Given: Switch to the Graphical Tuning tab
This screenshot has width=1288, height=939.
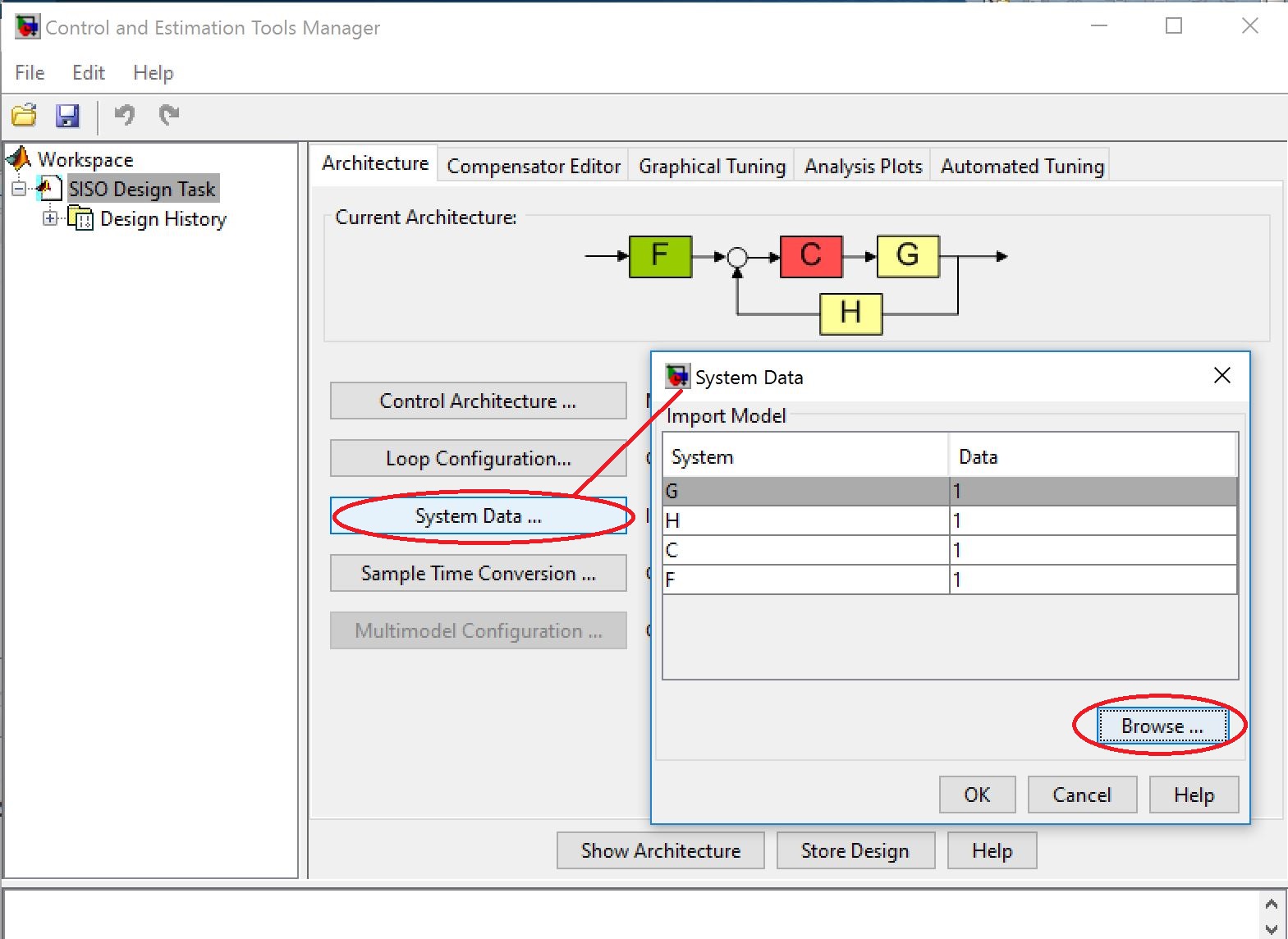Looking at the screenshot, I should click(713, 166).
